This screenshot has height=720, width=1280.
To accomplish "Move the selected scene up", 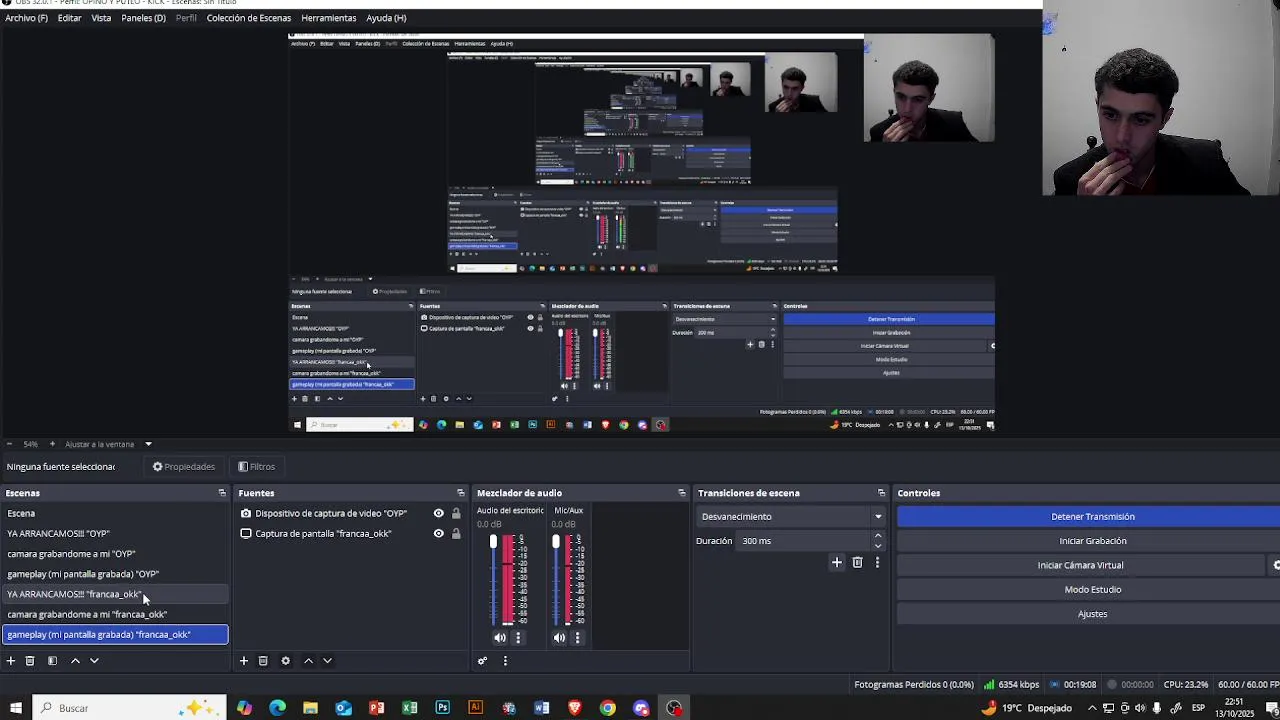I will click(x=75, y=661).
